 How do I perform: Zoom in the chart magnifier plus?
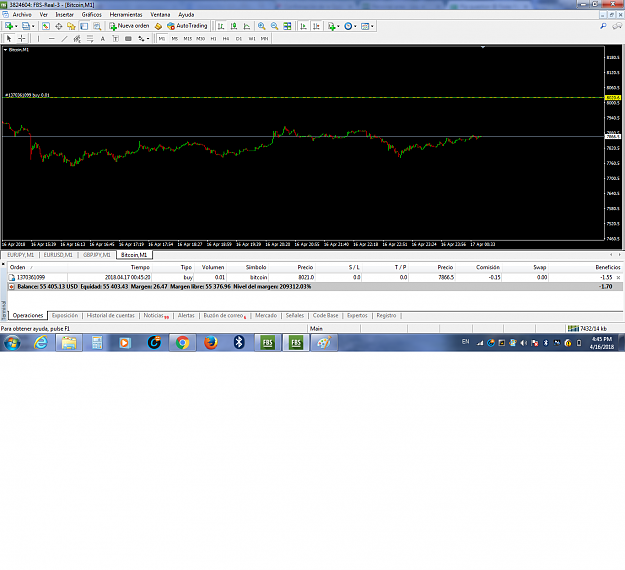click(261, 26)
